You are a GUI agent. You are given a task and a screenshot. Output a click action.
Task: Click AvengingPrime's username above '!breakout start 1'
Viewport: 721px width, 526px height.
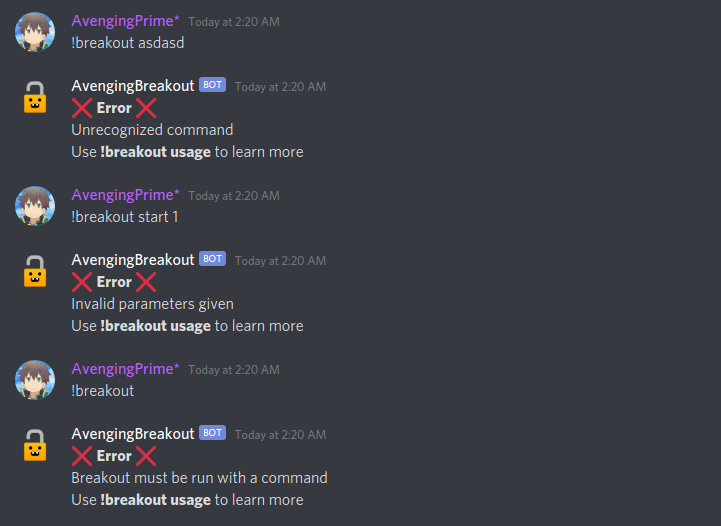125,195
